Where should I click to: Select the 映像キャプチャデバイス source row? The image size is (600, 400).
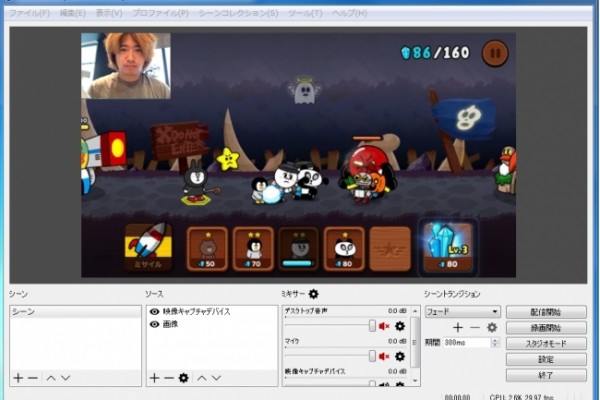coord(212,312)
